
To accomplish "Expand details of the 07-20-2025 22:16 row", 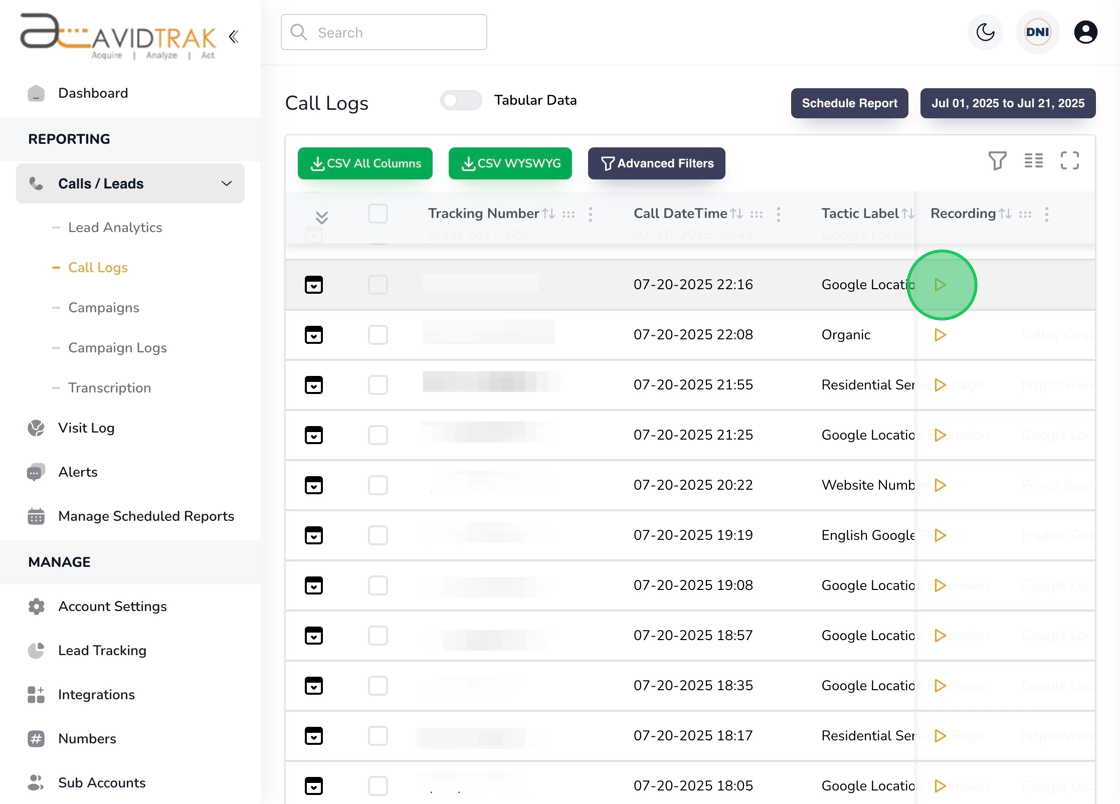I will coord(314,285).
